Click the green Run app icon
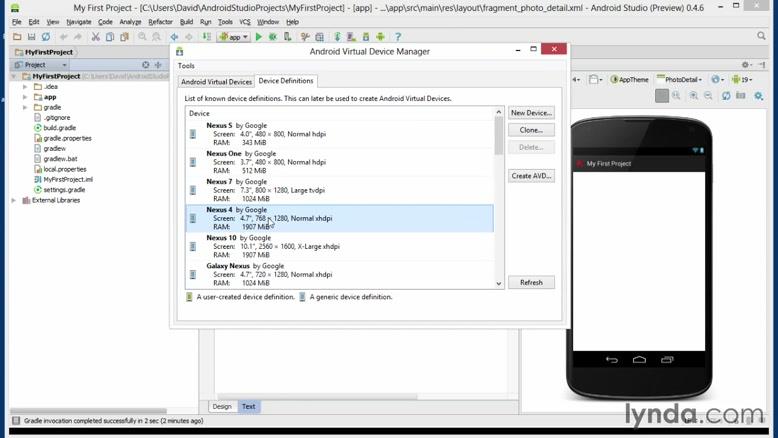The height and width of the screenshot is (438, 778). [x=258, y=37]
